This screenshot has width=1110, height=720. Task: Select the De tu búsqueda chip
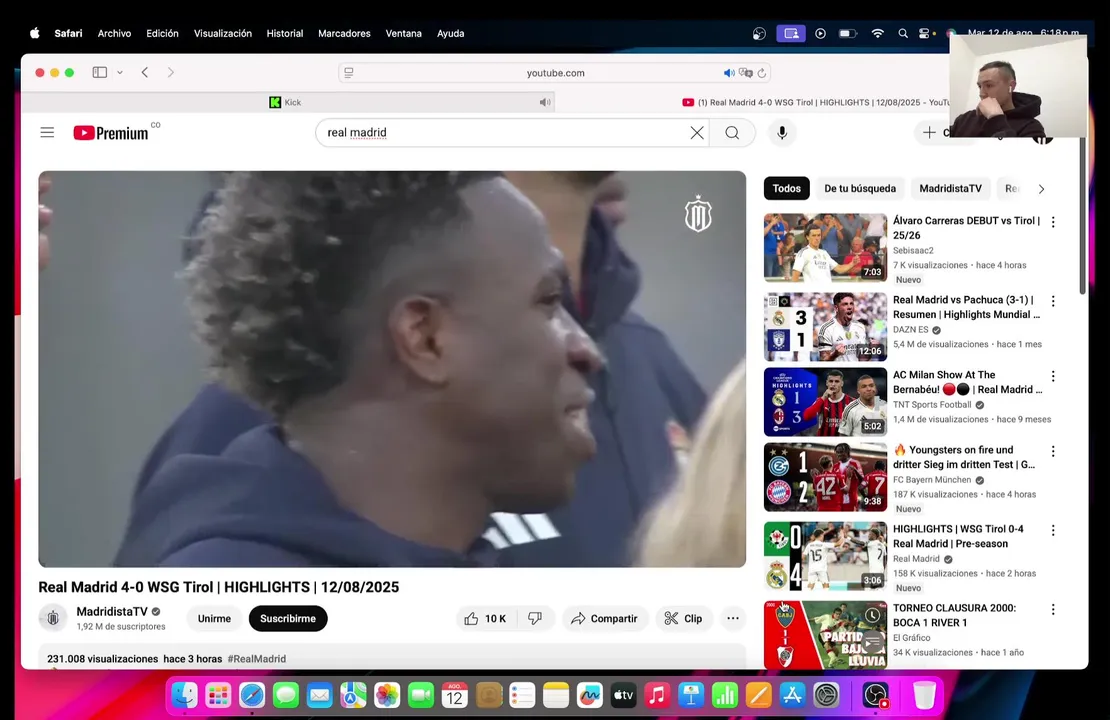pyautogui.click(x=859, y=189)
